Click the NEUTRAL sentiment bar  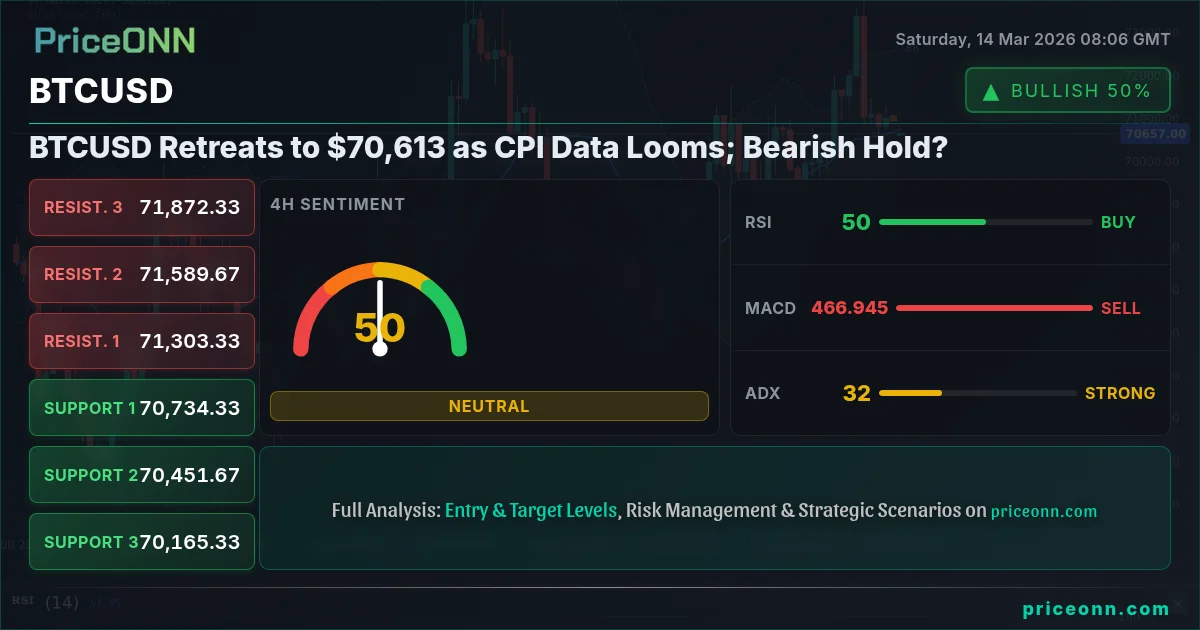pos(489,406)
